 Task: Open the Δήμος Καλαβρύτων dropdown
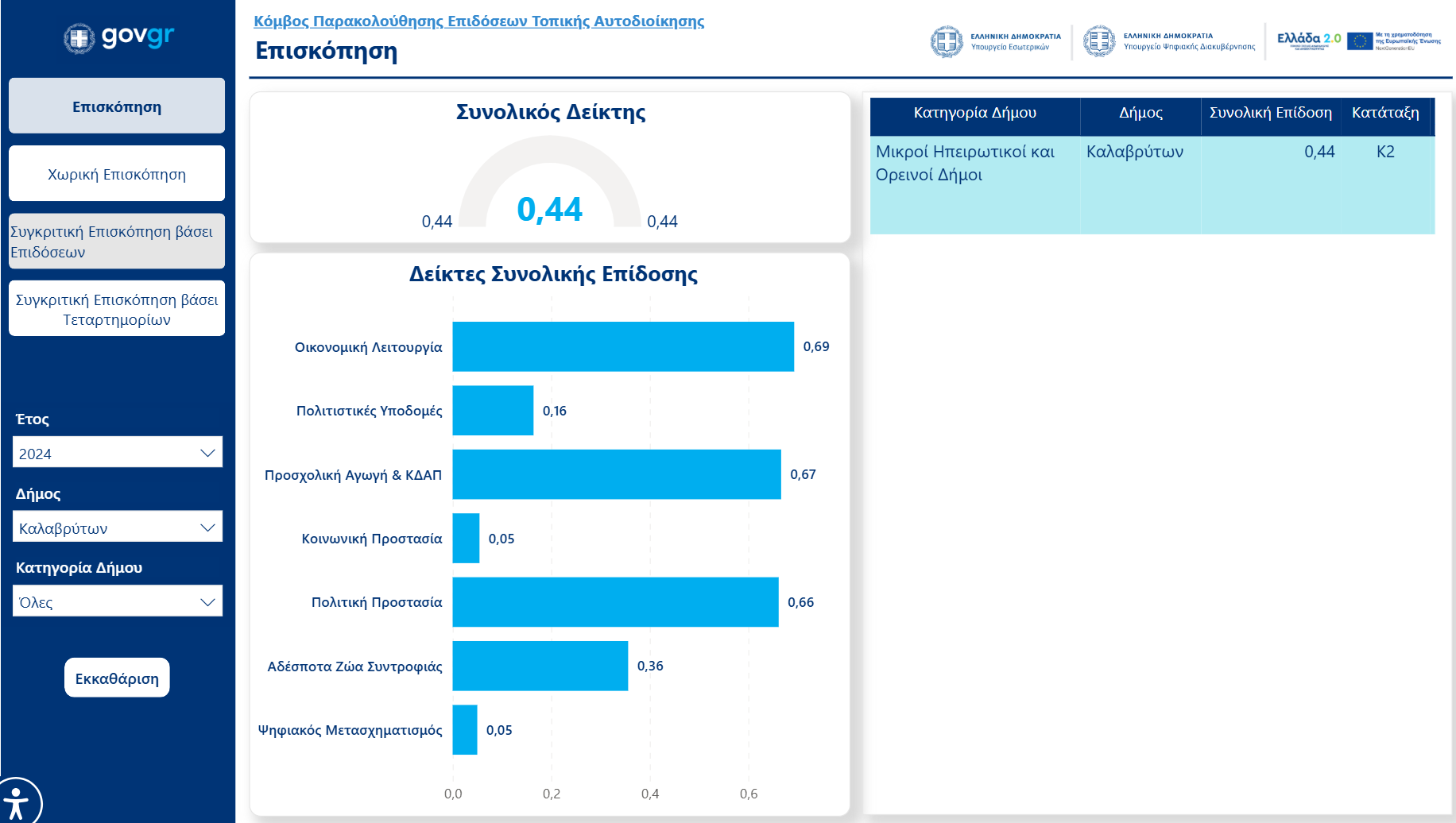point(118,527)
